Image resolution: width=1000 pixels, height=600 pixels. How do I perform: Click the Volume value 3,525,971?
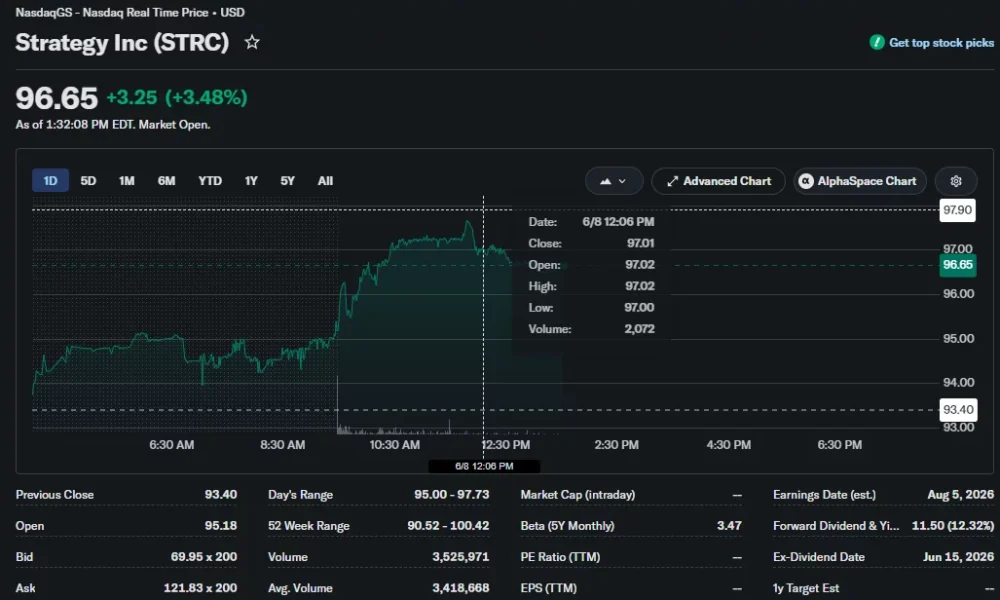coord(460,557)
